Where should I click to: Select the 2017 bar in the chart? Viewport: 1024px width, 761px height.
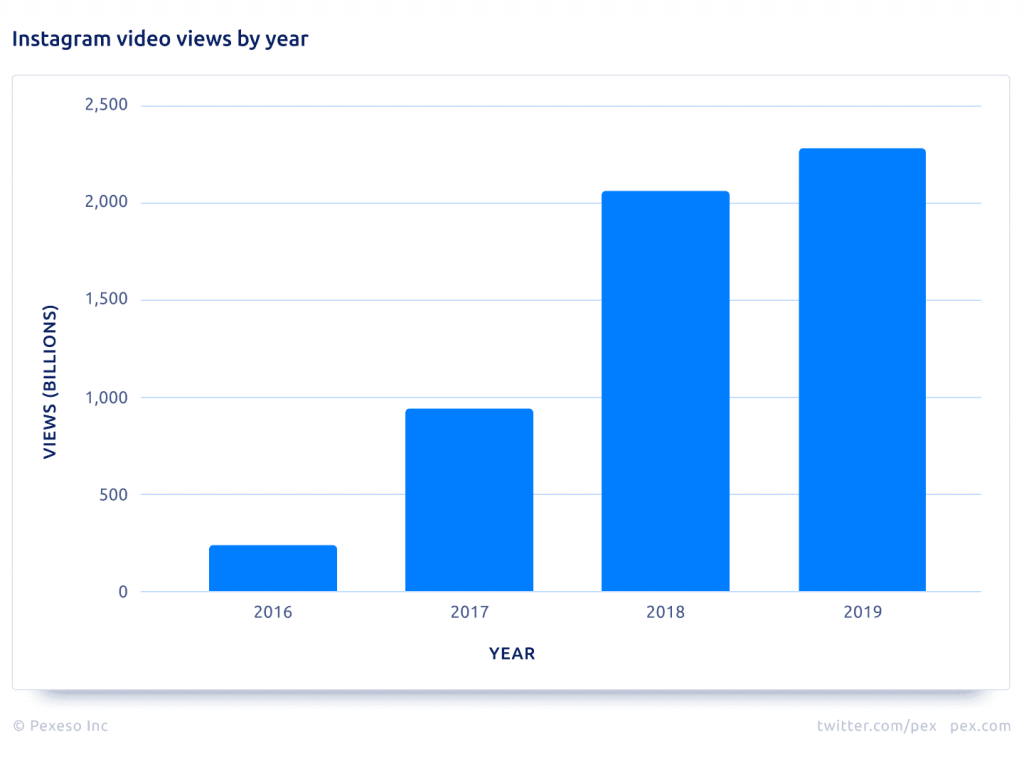tap(469, 498)
